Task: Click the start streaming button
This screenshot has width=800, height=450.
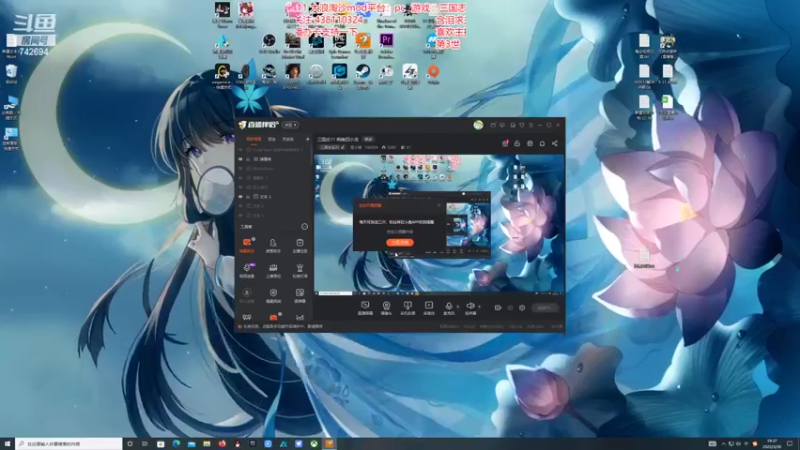Action: point(545,308)
